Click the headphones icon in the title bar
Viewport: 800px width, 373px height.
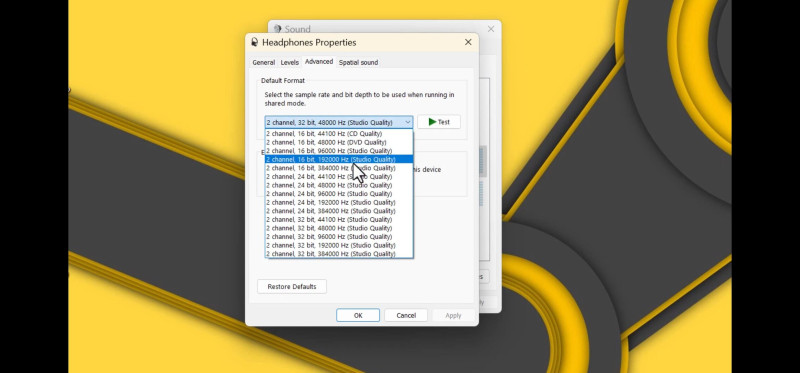254,42
